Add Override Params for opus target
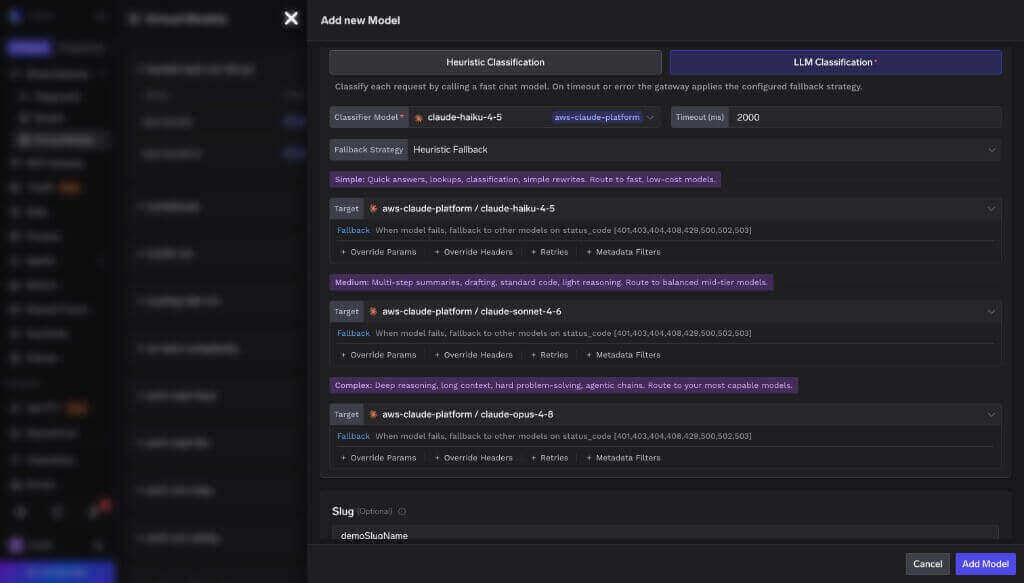 pos(378,458)
